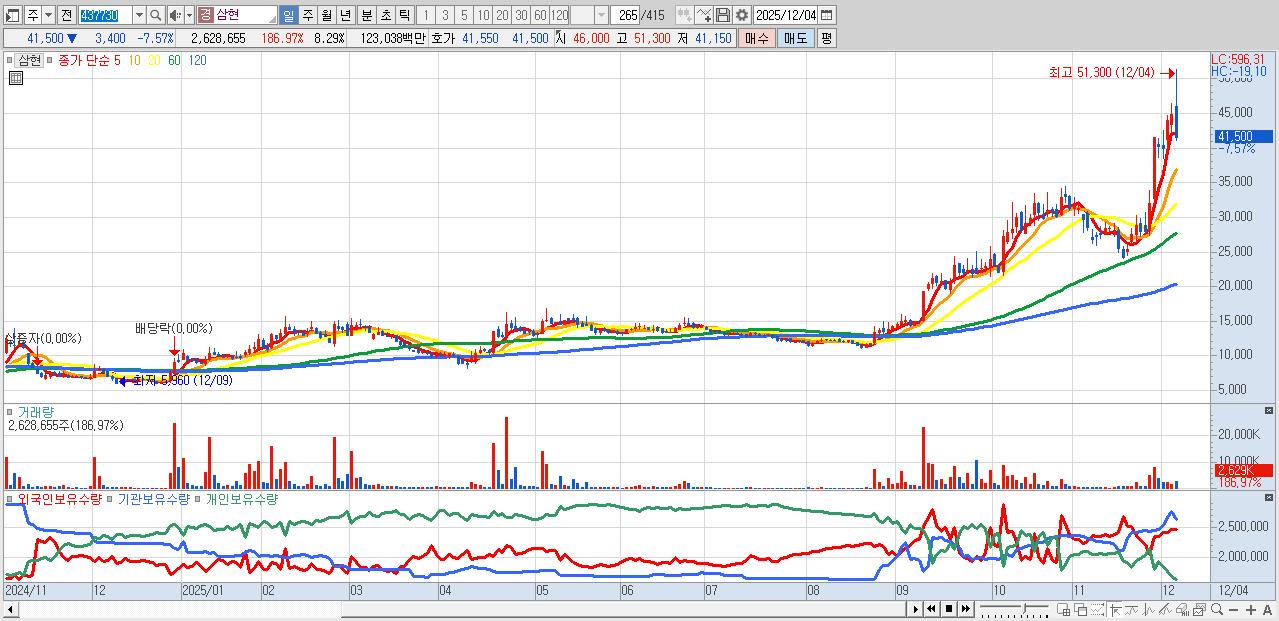Click the green 60-period moving average legend

[174, 60]
